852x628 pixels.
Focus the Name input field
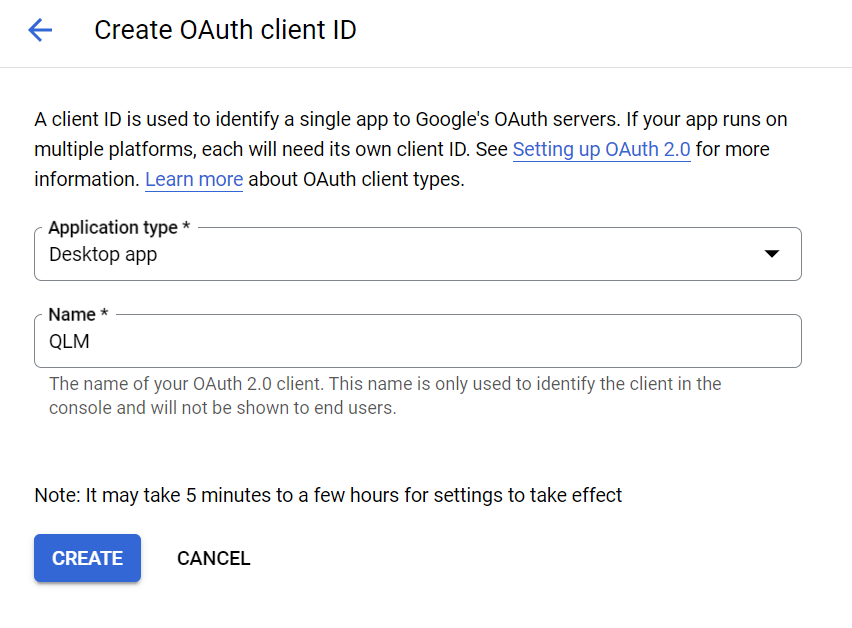coord(417,341)
